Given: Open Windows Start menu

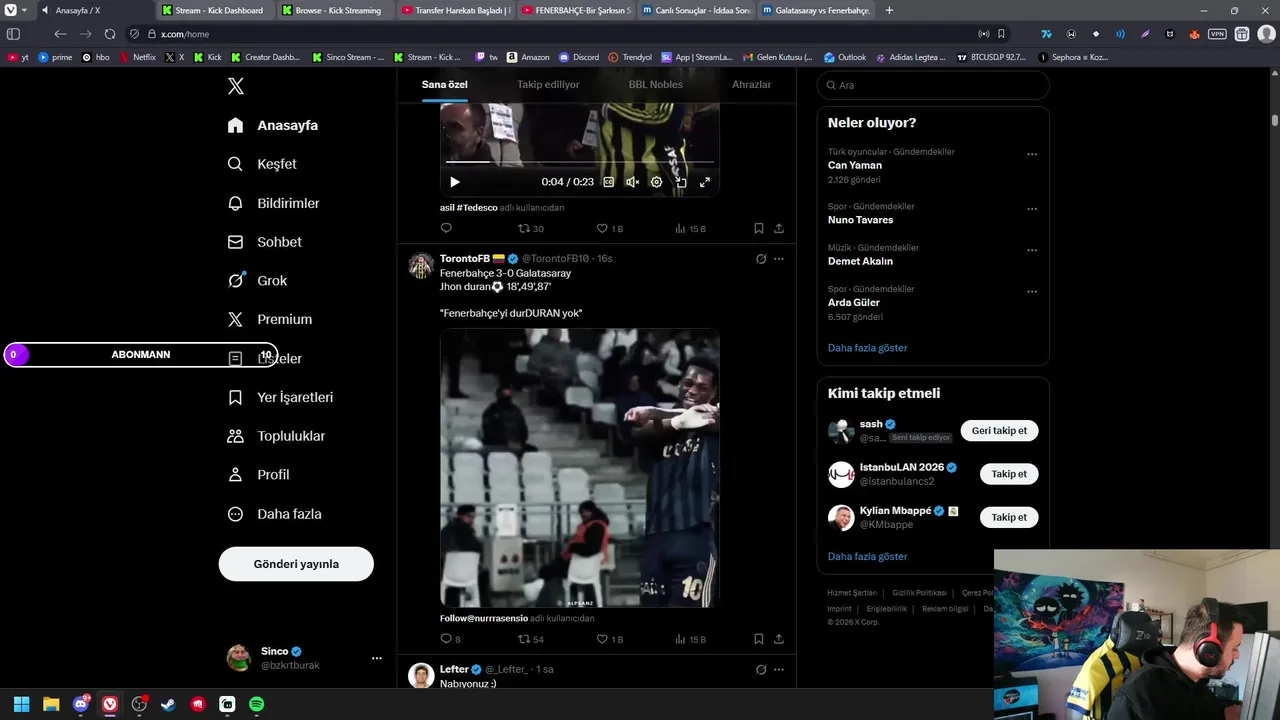Looking at the screenshot, I should tap(22, 704).
